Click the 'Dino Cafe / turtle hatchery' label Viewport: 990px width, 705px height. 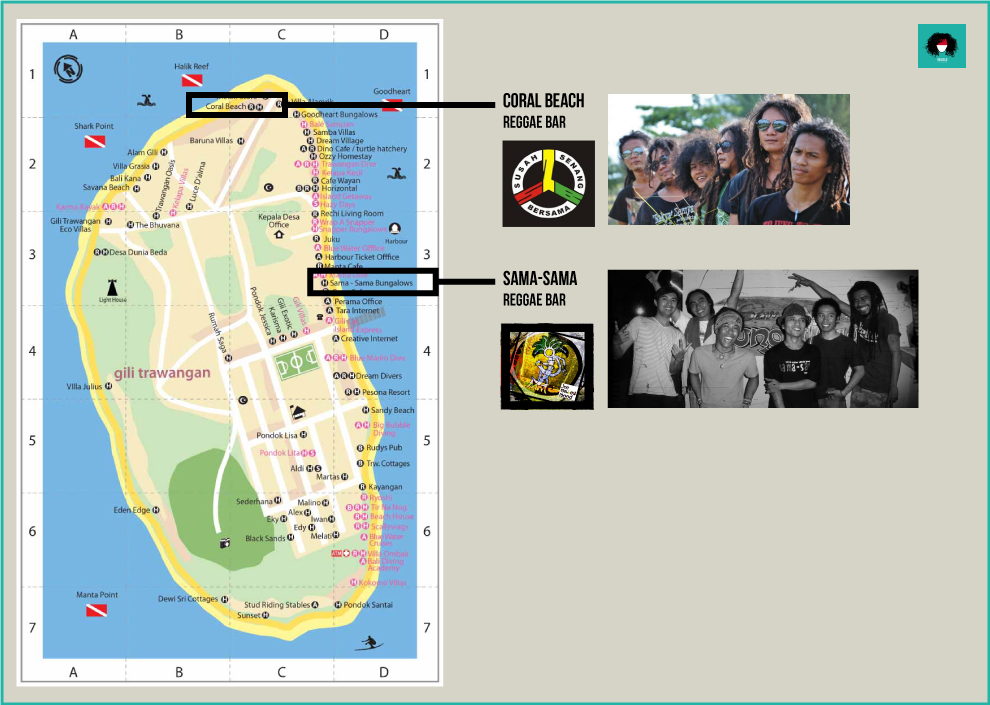click(x=362, y=149)
